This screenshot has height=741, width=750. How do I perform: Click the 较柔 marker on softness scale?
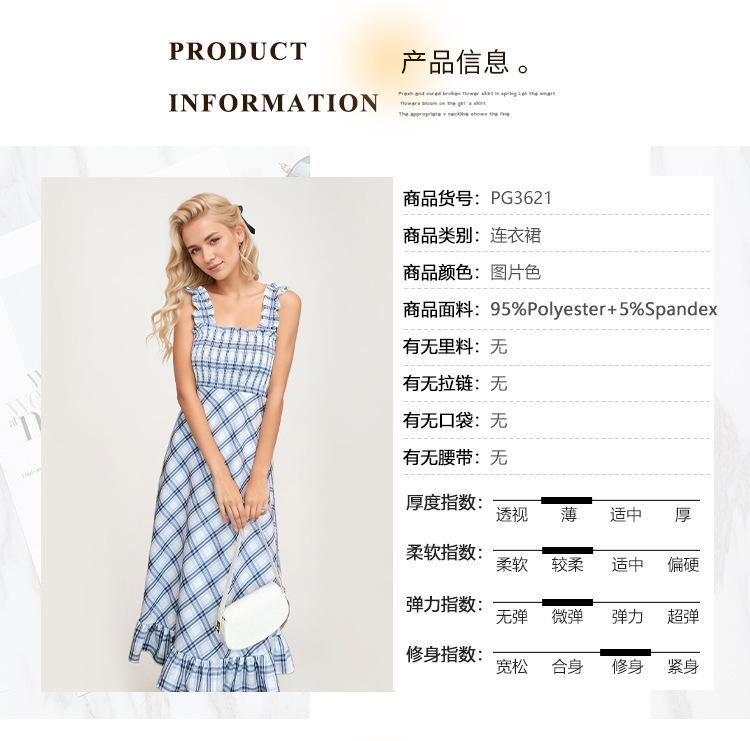[x=567, y=551]
